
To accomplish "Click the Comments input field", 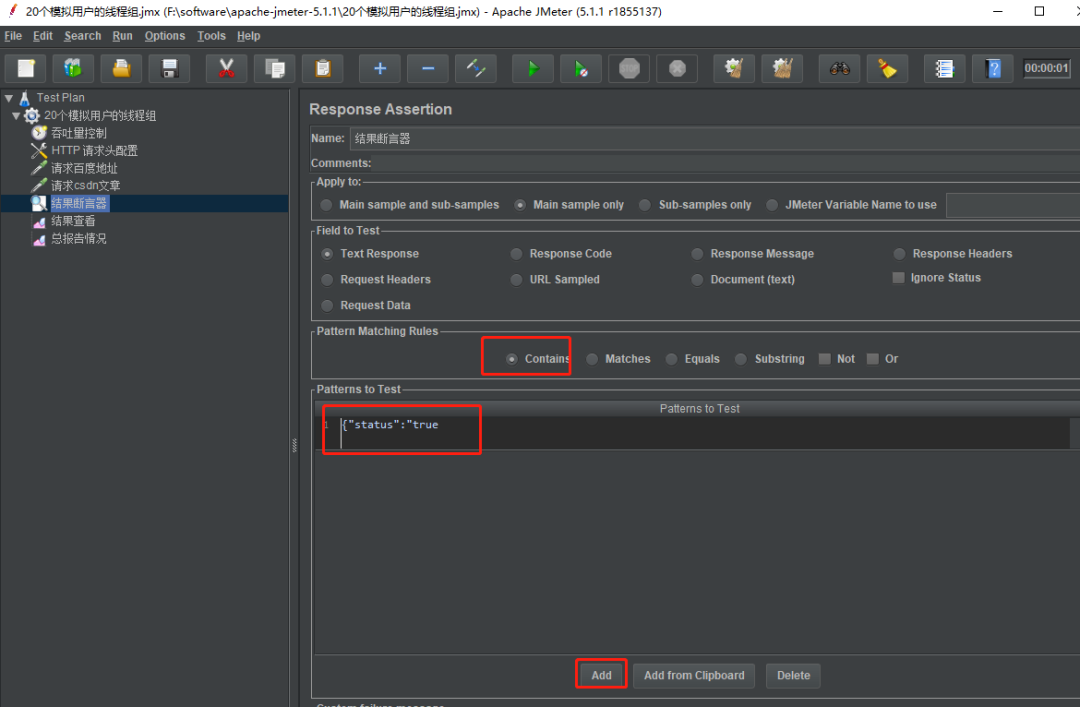I will coord(727,163).
